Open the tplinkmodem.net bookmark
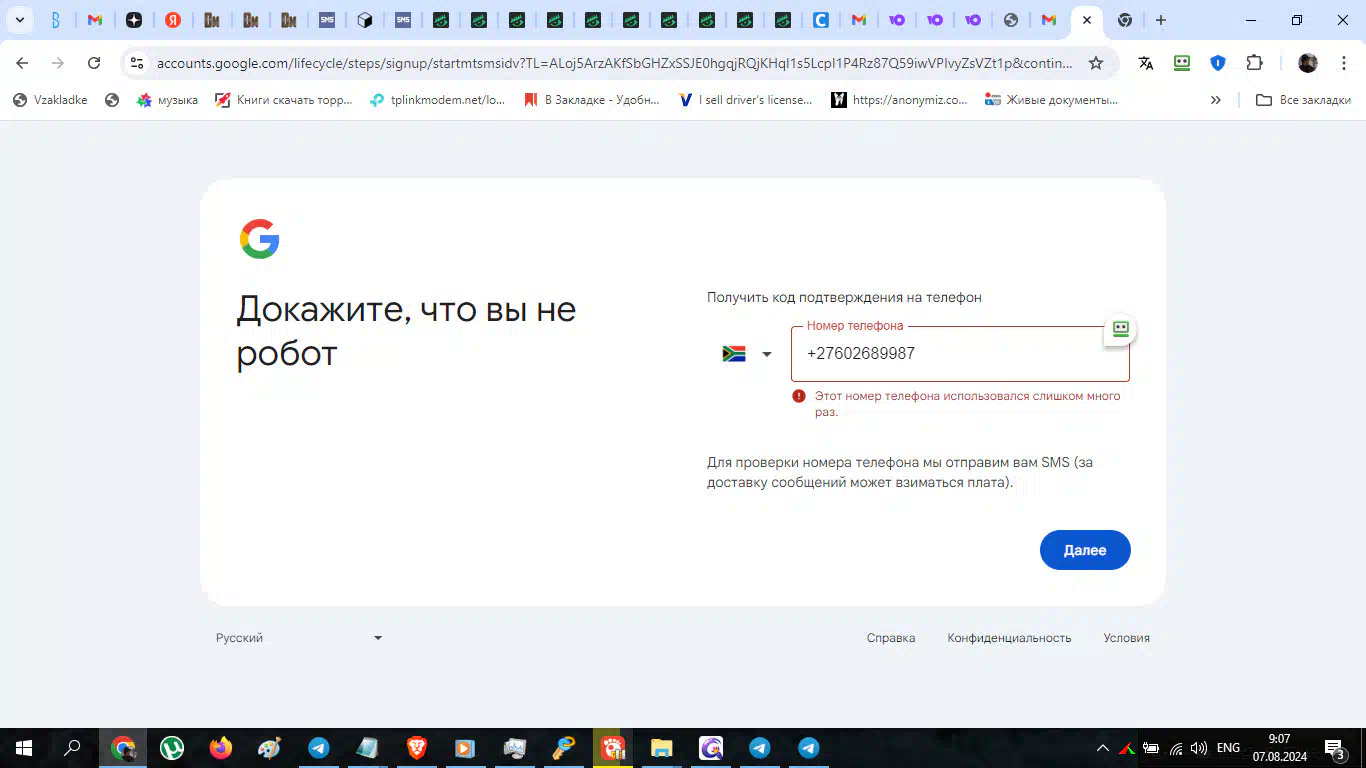This screenshot has width=1366, height=768. tap(438, 100)
